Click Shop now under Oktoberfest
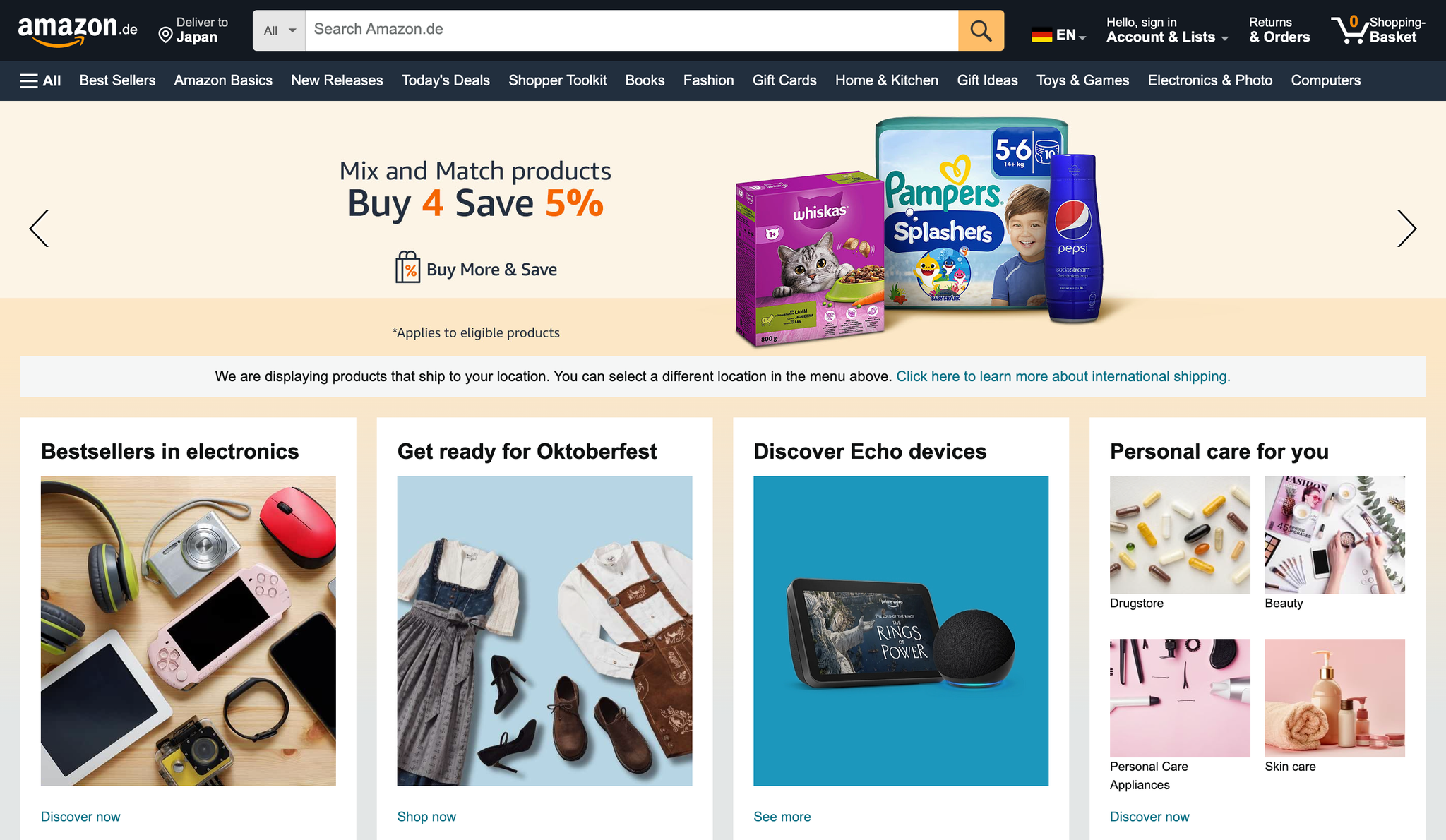 426,817
